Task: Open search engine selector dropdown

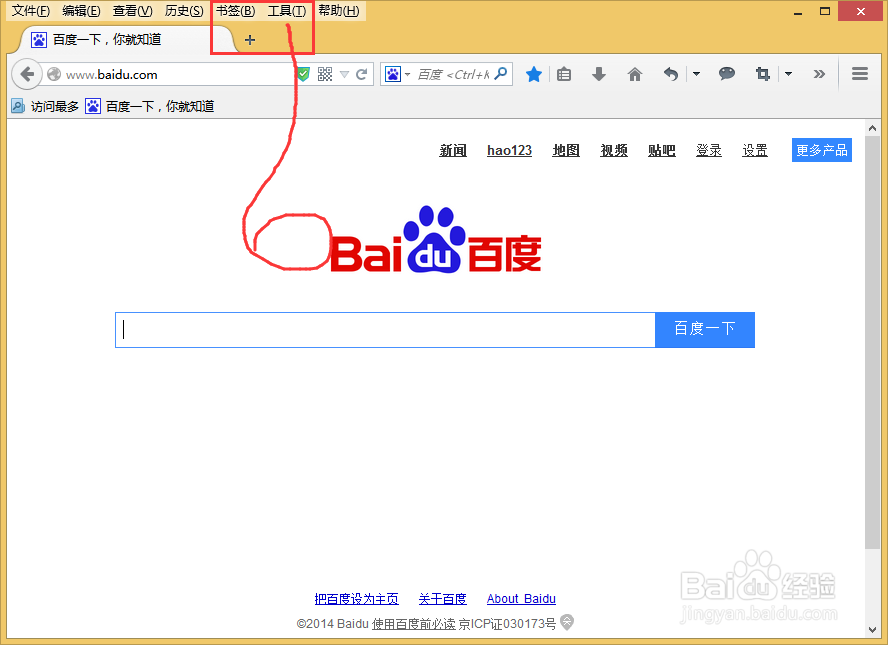Action: pos(398,74)
